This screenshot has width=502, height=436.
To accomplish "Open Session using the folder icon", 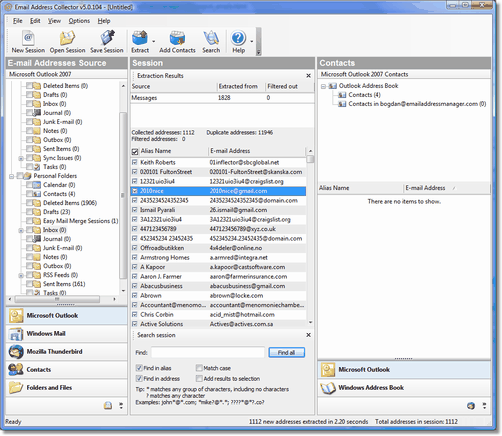I will [x=67, y=38].
